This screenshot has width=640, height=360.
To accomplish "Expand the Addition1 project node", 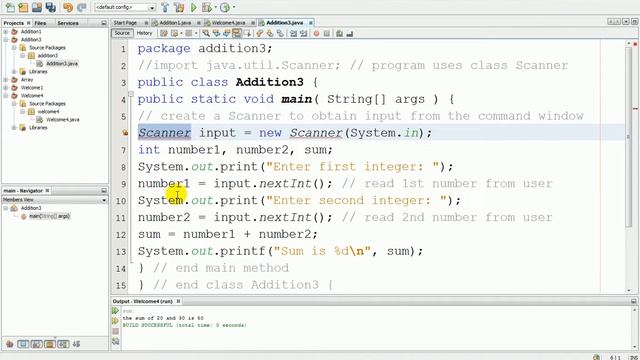I will [x=6, y=31].
